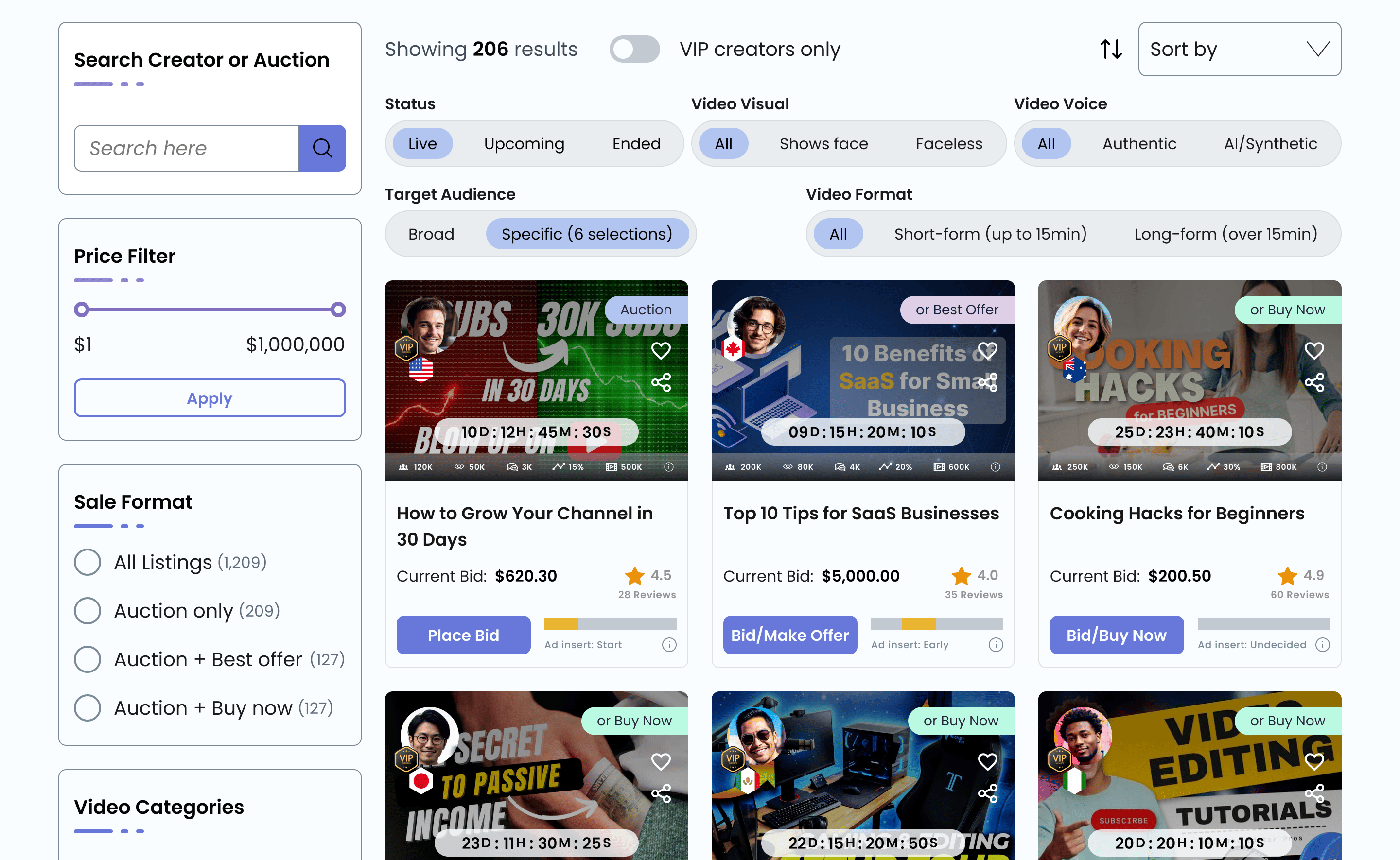Filter video visual by Faceless
Viewport: 1400px width, 860px height.
coord(948,143)
